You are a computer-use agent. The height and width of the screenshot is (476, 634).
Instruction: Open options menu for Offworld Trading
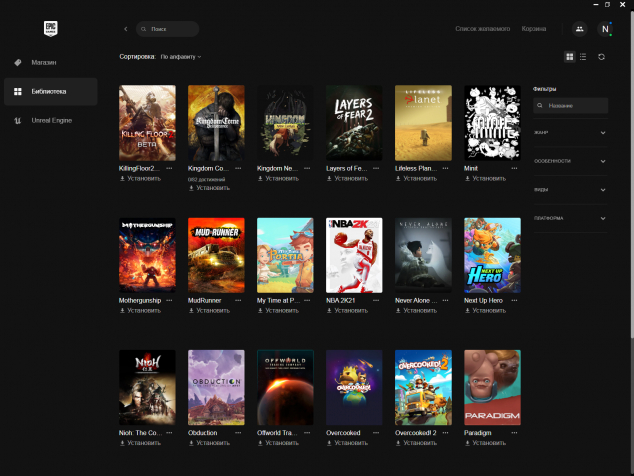[307, 433]
